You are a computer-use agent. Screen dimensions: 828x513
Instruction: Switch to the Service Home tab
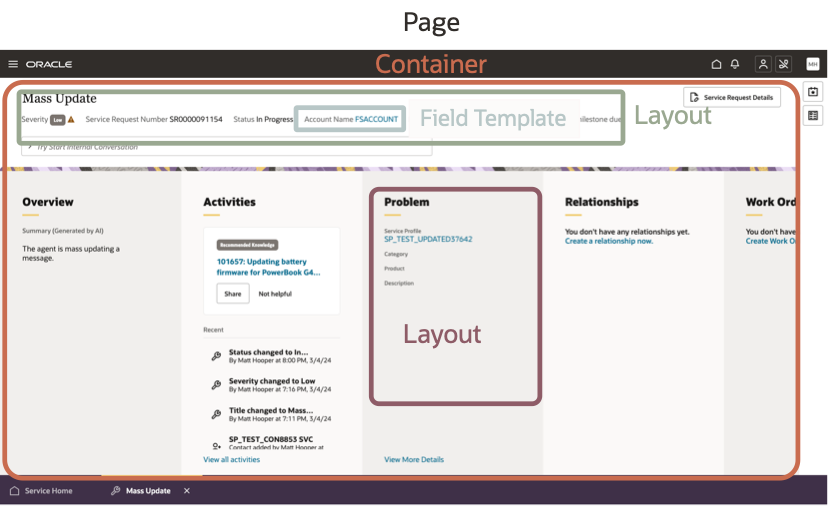pyautogui.click(x=41, y=491)
